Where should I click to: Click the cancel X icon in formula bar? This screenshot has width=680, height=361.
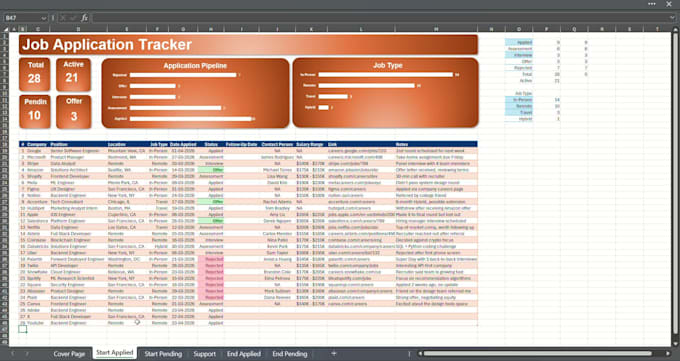tap(63, 18)
